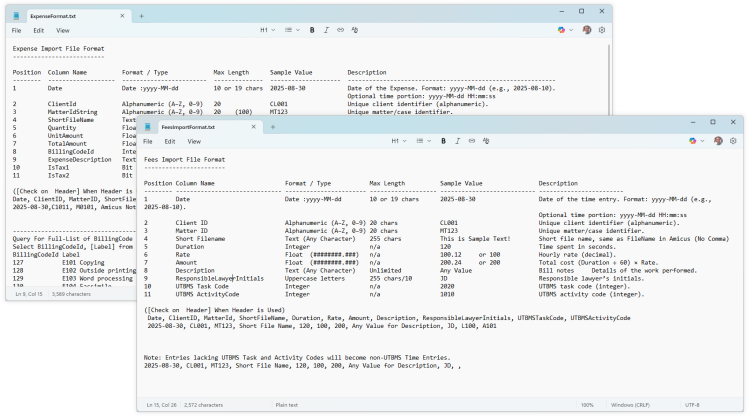750x416 pixels.
Task: Expand H1 heading dropdown in FeesImportFormat
Action: (398, 142)
